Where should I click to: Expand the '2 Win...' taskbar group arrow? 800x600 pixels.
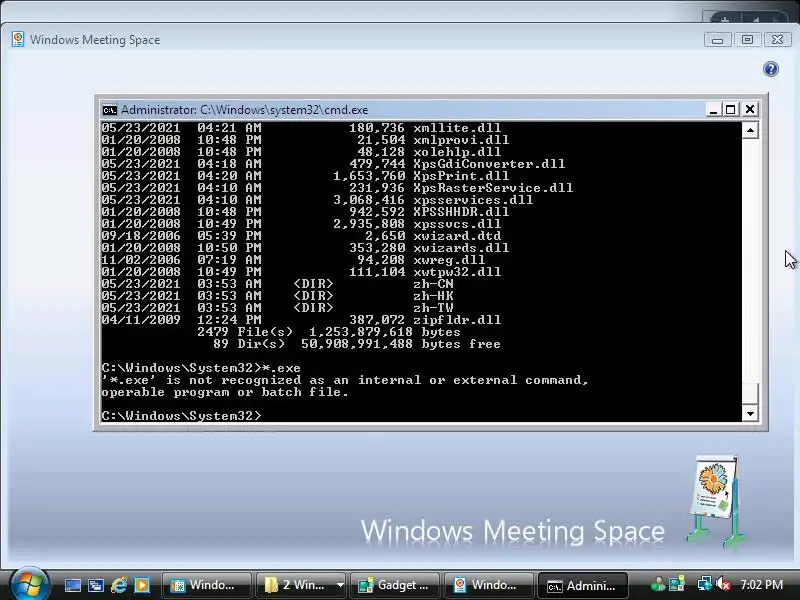pyautogui.click(x=340, y=585)
